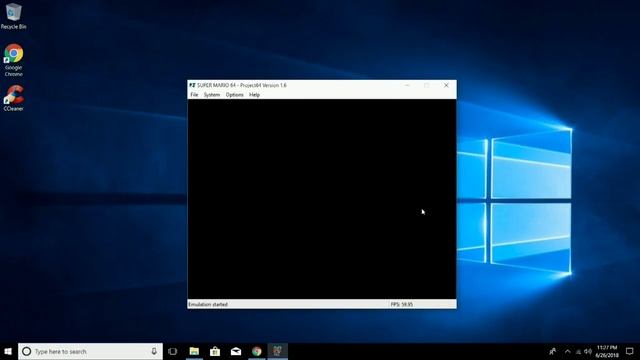640x360 pixels.
Task: Click the 'Emulation started' status text
Action: point(208,304)
